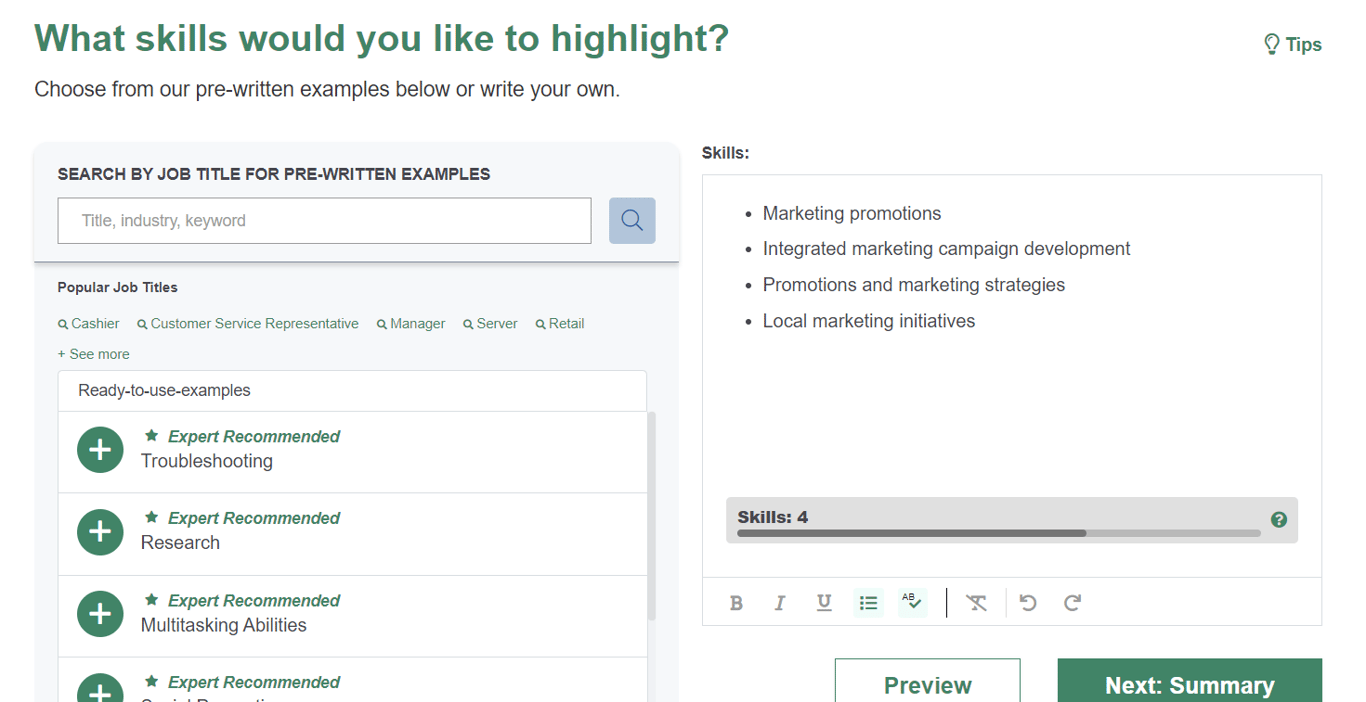Open the lightbulb Tips link
This screenshot has height=702, width=1366.
click(x=1293, y=44)
